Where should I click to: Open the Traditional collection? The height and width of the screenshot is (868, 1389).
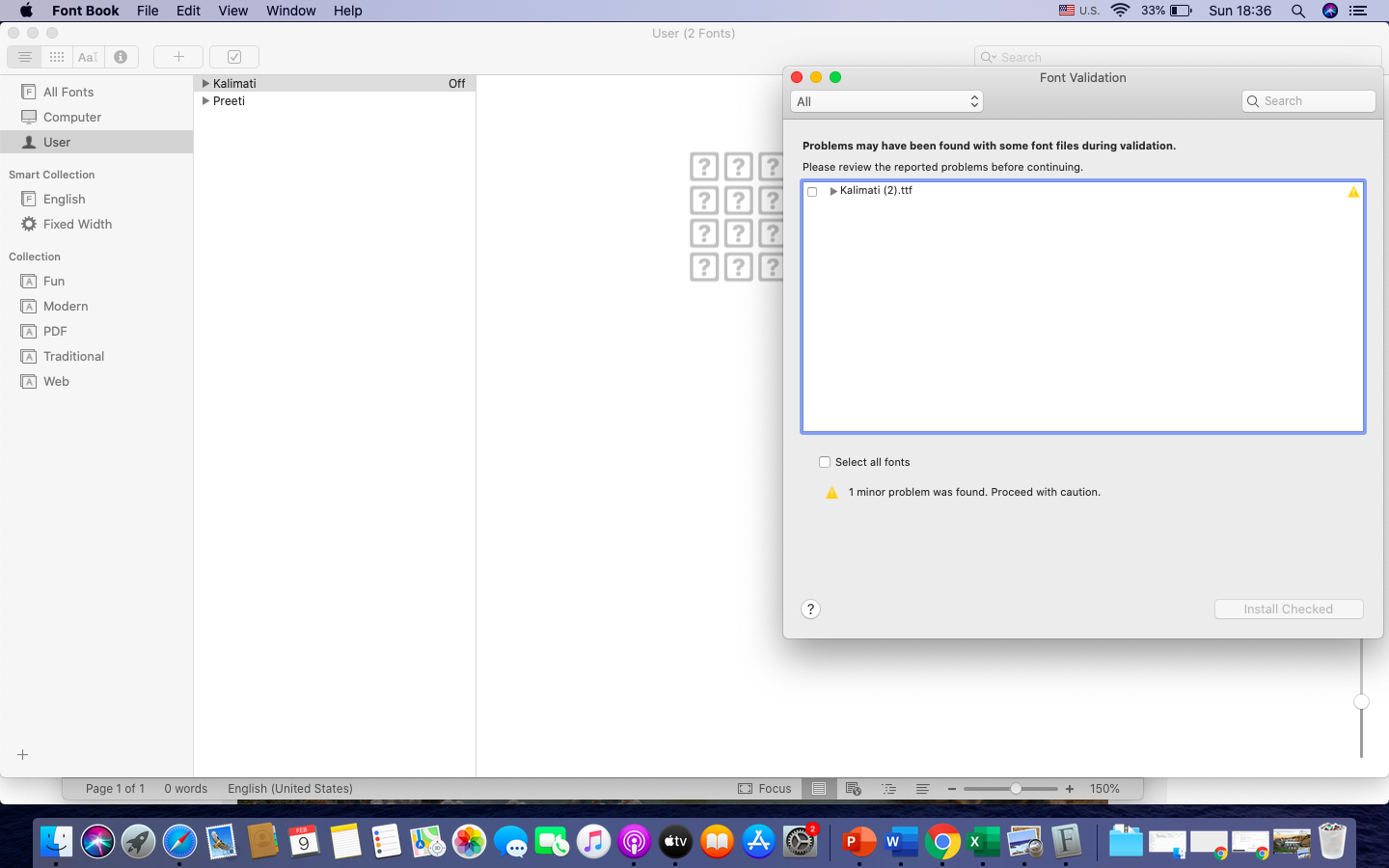pyautogui.click(x=96, y=356)
